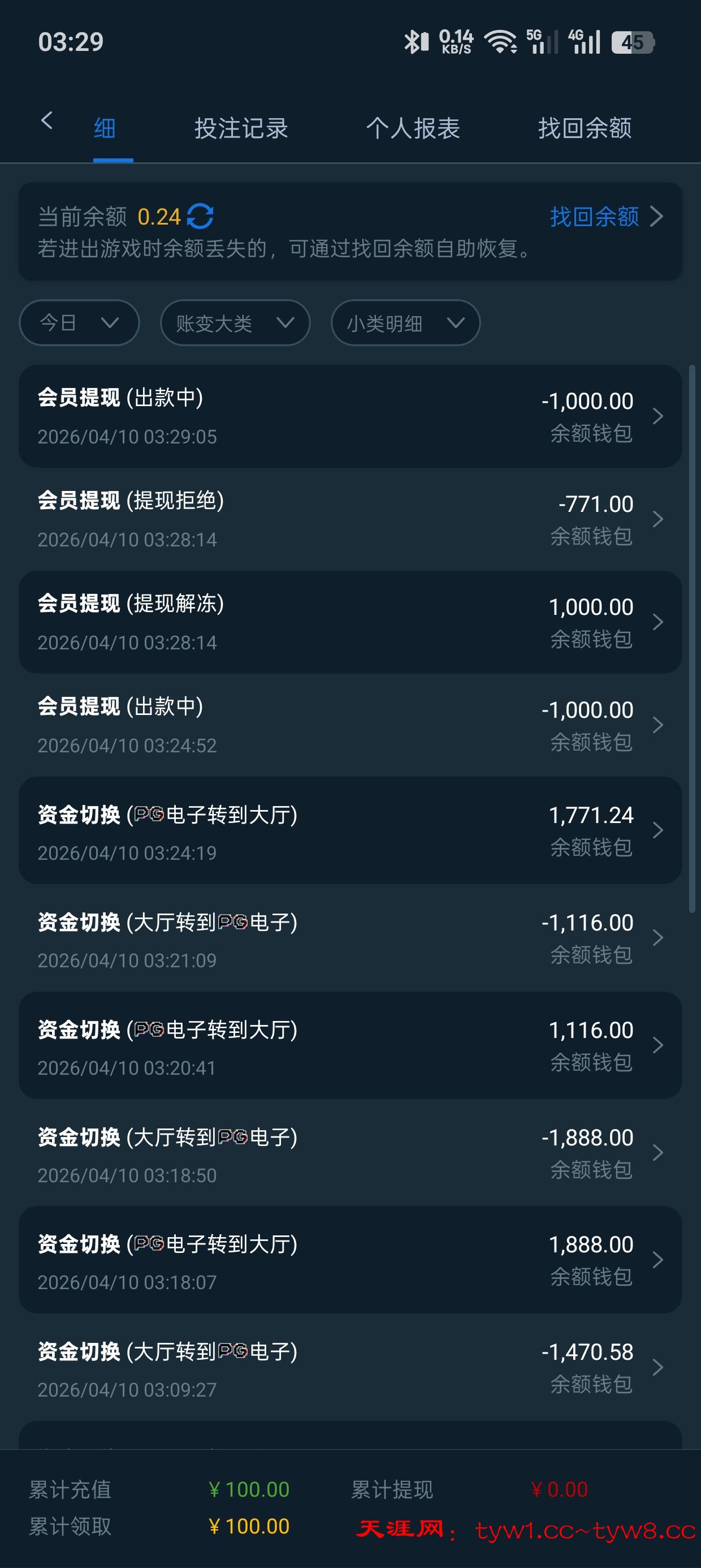
Task: Open arrow for 03:29:05 withdrawal entry
Action: coord(658,416)
